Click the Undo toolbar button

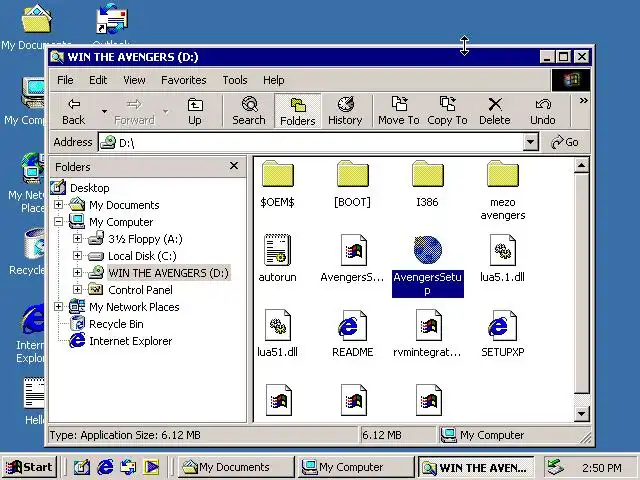click(x=543, y=111)
